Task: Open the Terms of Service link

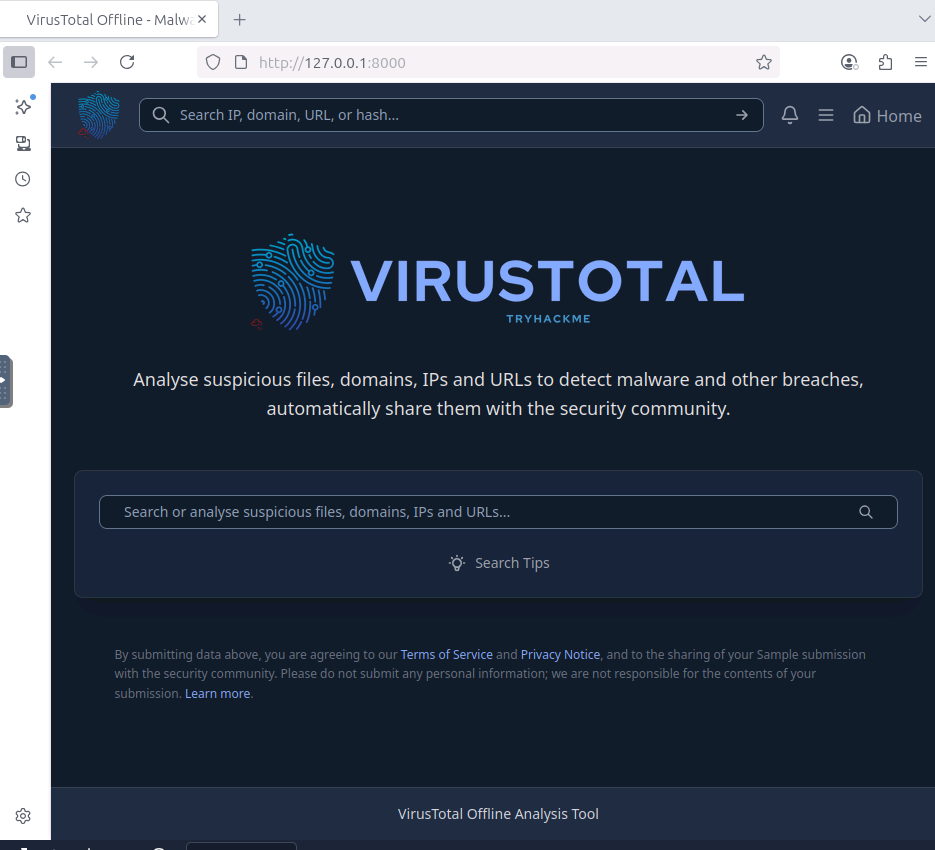Action: 446,654
